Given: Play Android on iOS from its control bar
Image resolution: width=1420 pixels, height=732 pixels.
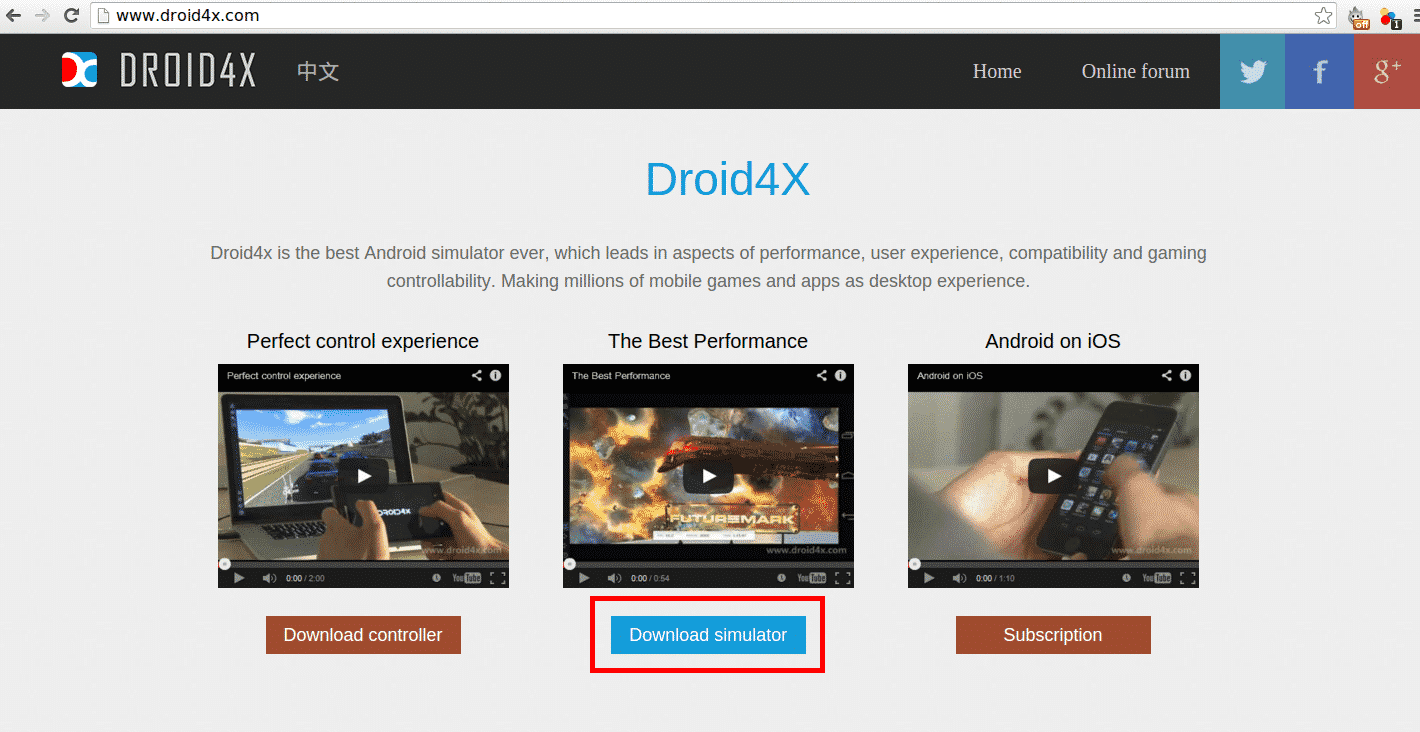Looking at the screenshot, I should coord(929,578).
